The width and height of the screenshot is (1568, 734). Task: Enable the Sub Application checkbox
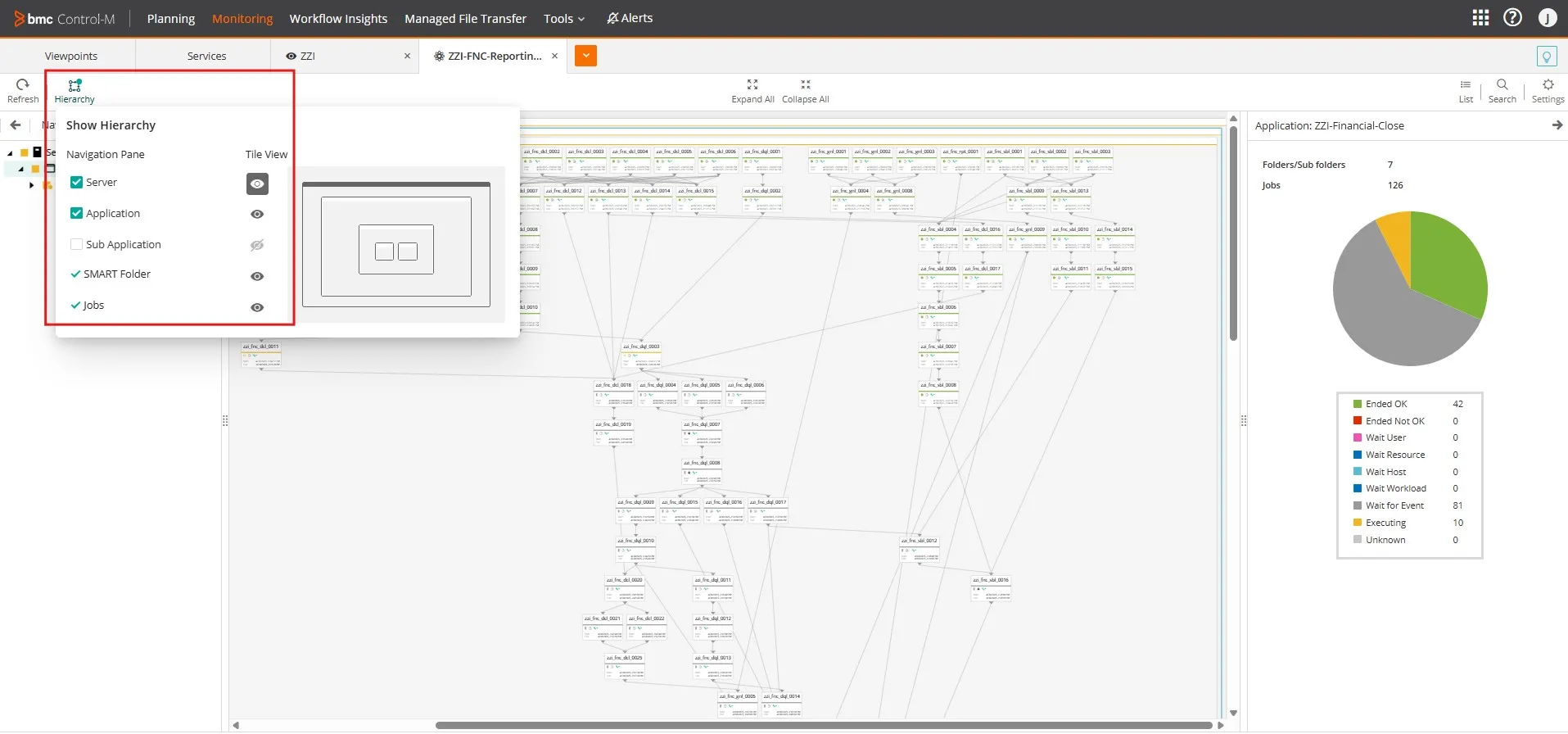point(76,244)
